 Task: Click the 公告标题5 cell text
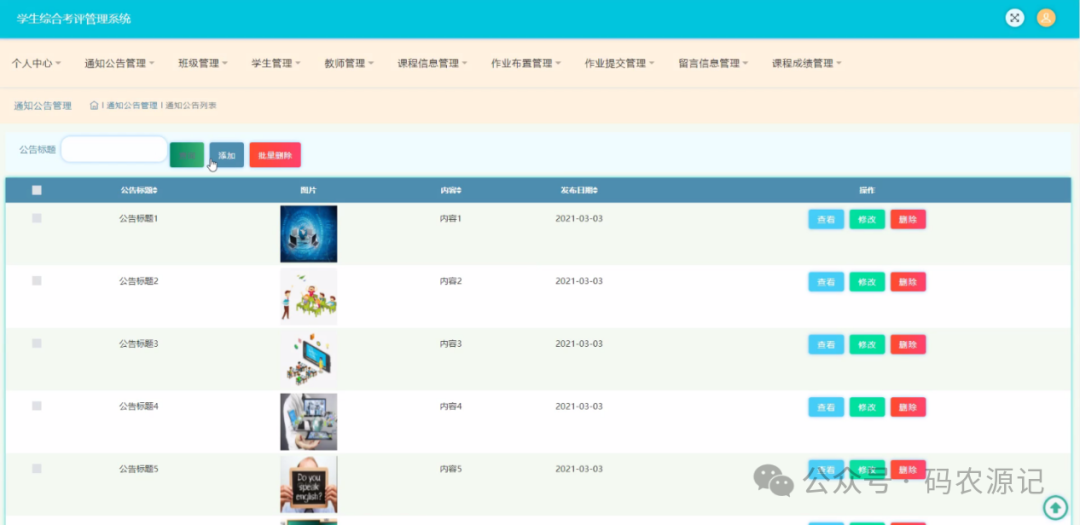pos(138,469)
